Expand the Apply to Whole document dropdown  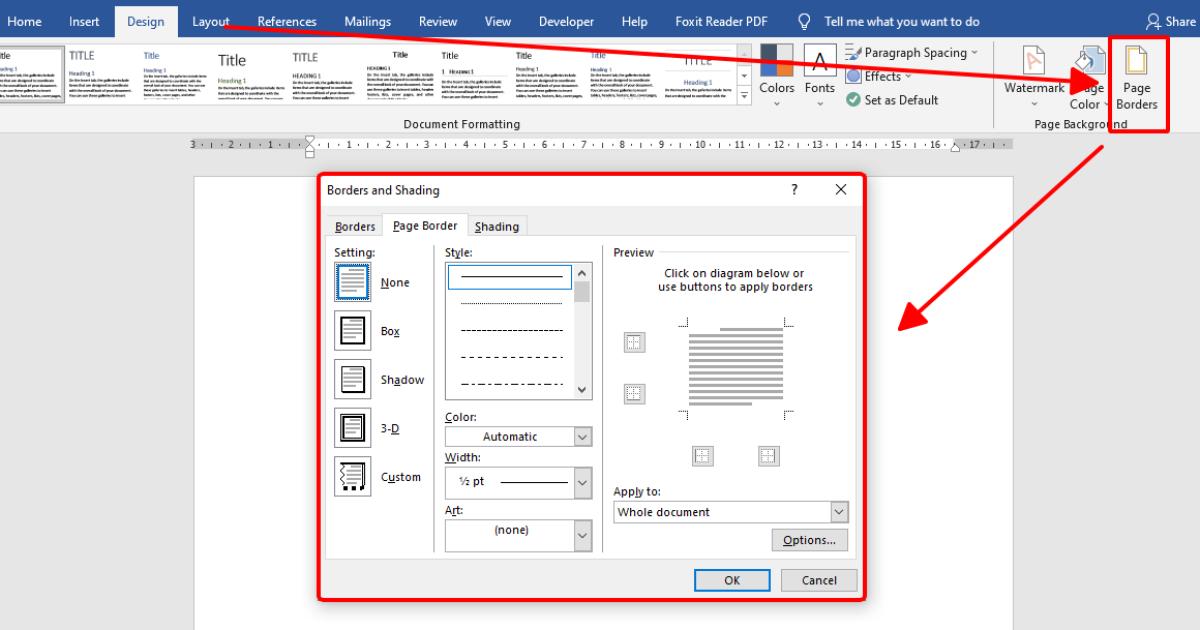click(x=838, y=512)
